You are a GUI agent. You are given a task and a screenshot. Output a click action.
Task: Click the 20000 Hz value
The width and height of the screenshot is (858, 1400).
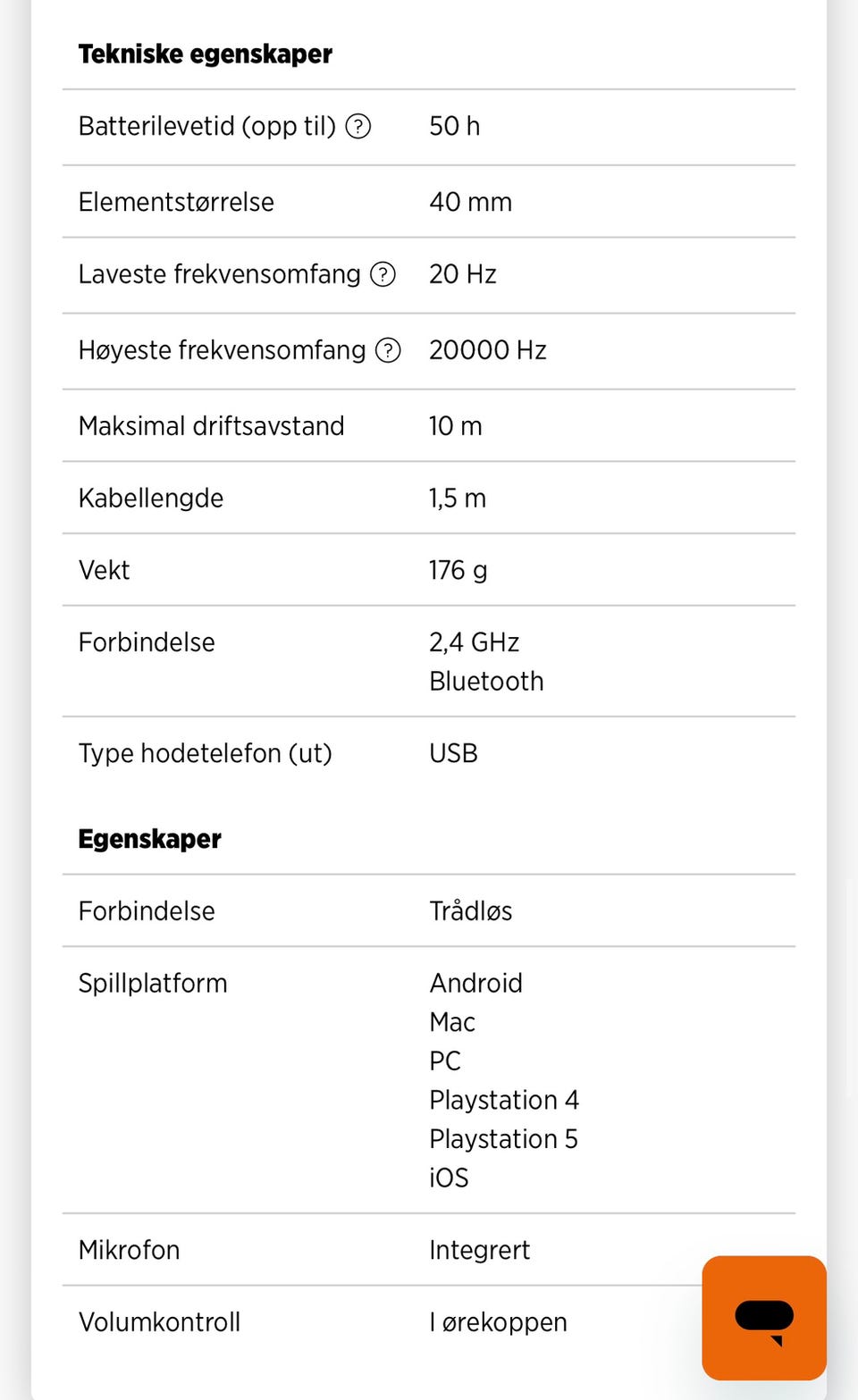487,350
